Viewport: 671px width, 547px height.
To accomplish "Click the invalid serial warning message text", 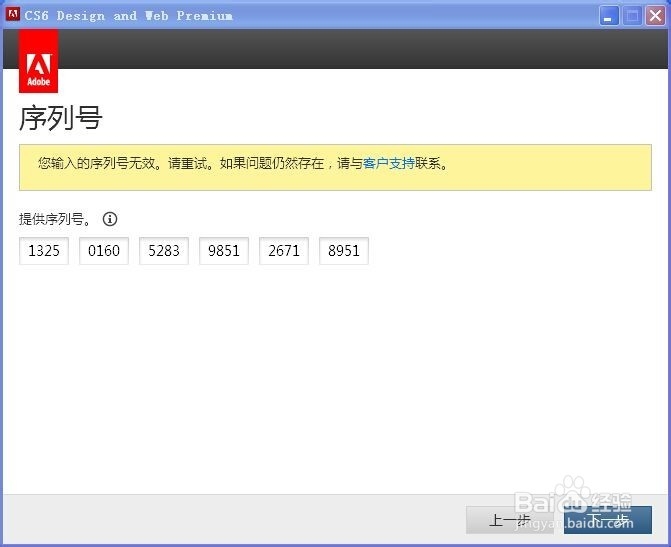I will [x=243, y=163].
